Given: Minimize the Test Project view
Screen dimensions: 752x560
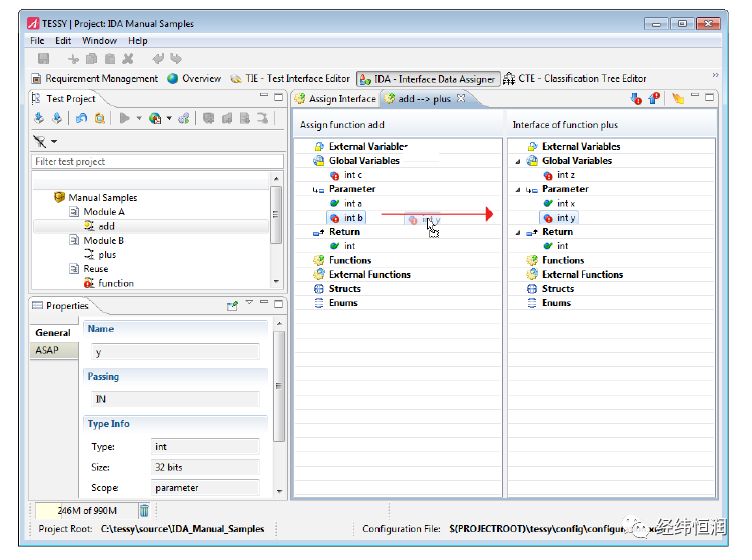Looking at the screenshot, I should pos(264,96).
